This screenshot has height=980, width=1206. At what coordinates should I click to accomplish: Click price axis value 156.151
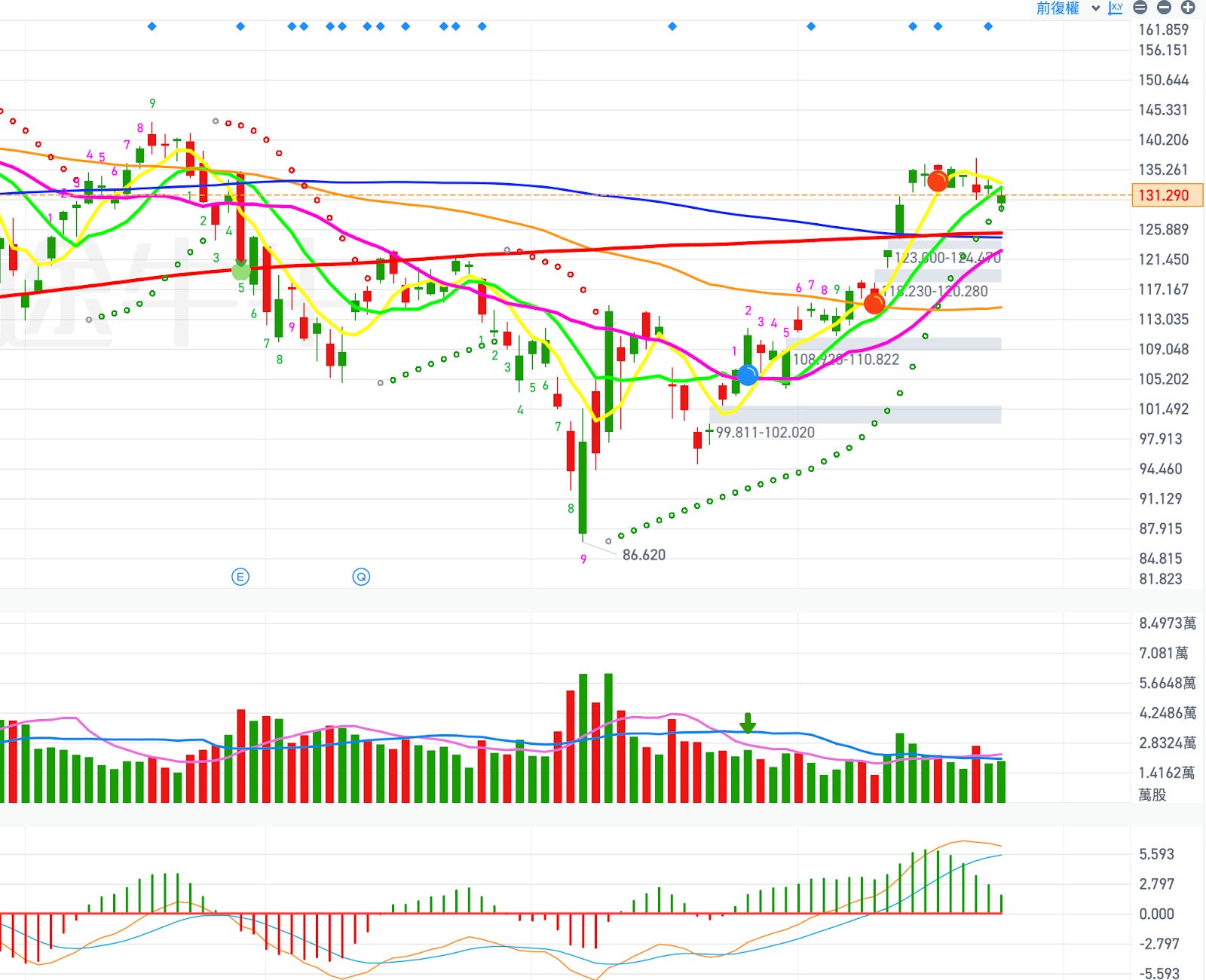pos(1163,50)
